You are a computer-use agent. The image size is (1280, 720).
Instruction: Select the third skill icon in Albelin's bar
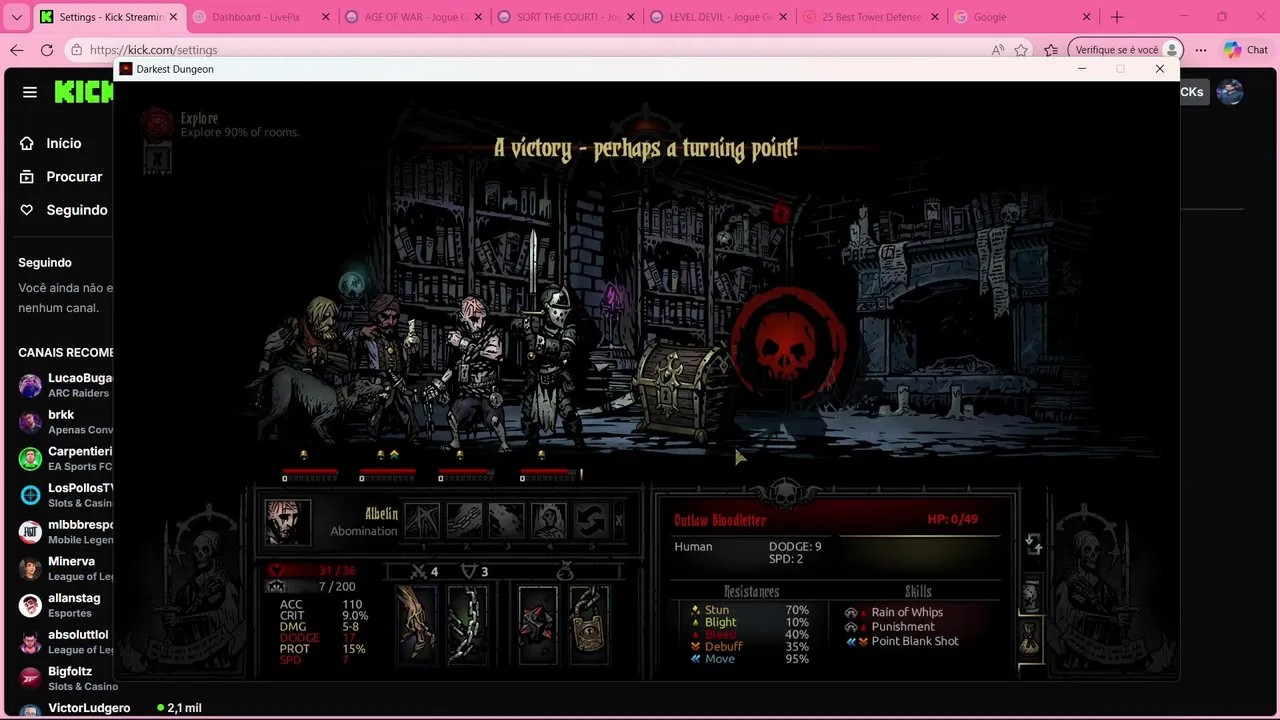506,521
